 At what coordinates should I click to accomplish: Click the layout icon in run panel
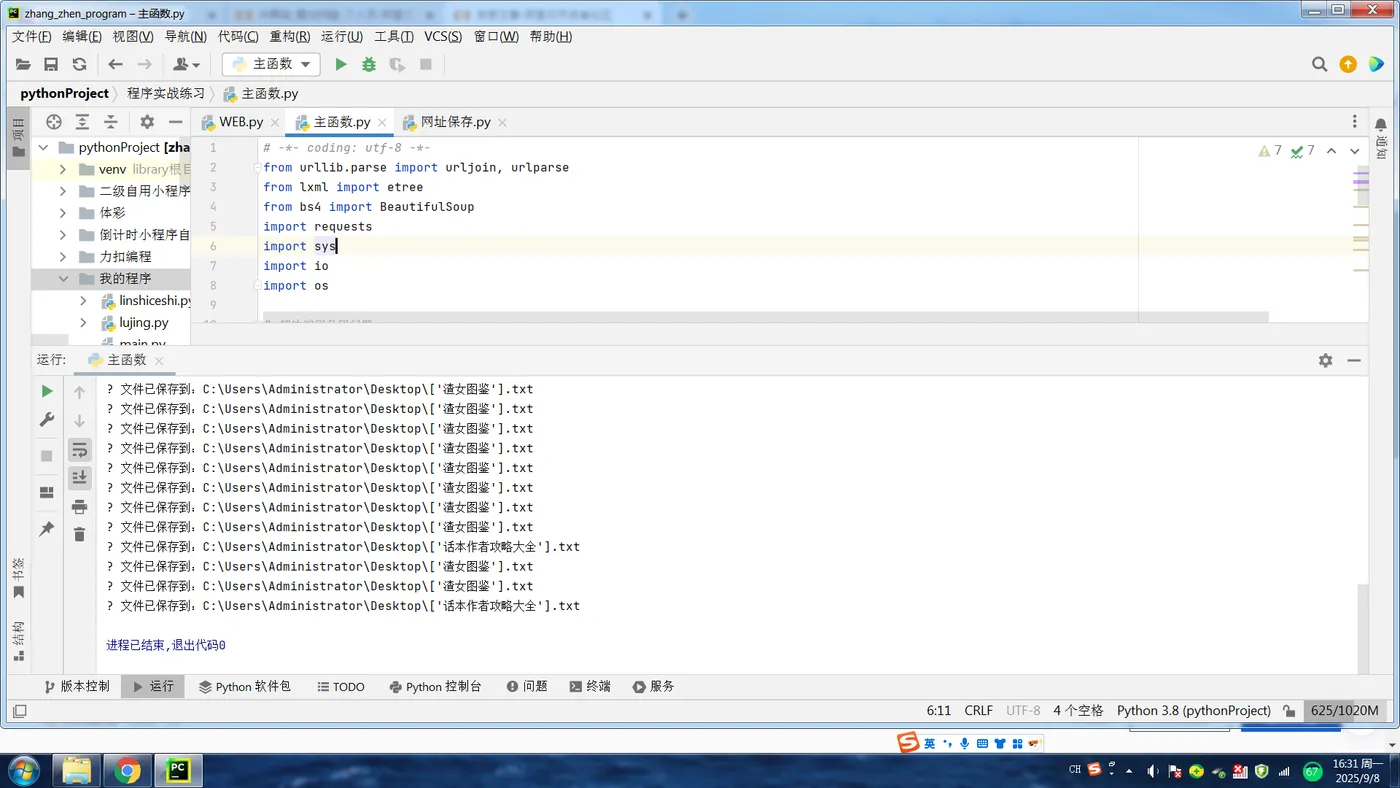[x=47, y=492]
